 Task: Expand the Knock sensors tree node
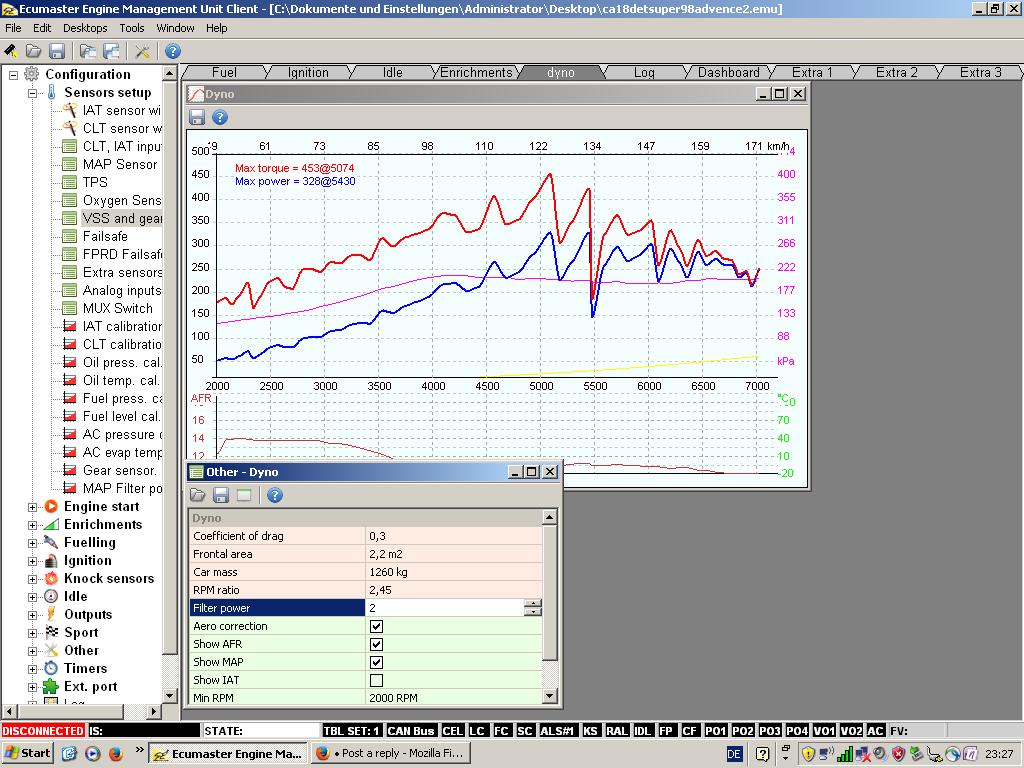click(x=32, y=579)
